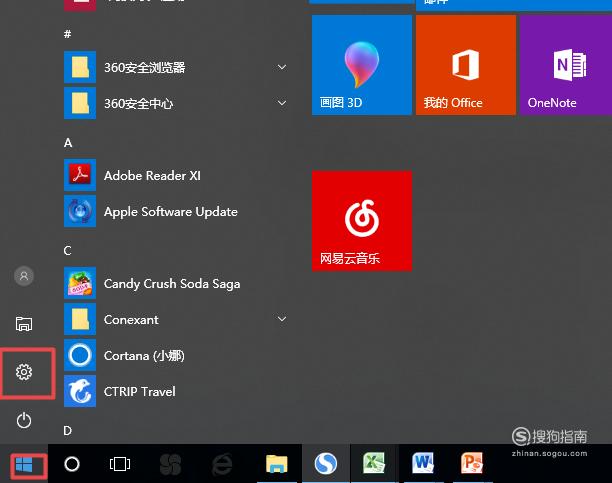Viewport: 612px width, 483px height.
Task: Click the letter D section header
Action: (x=68, y=431)
